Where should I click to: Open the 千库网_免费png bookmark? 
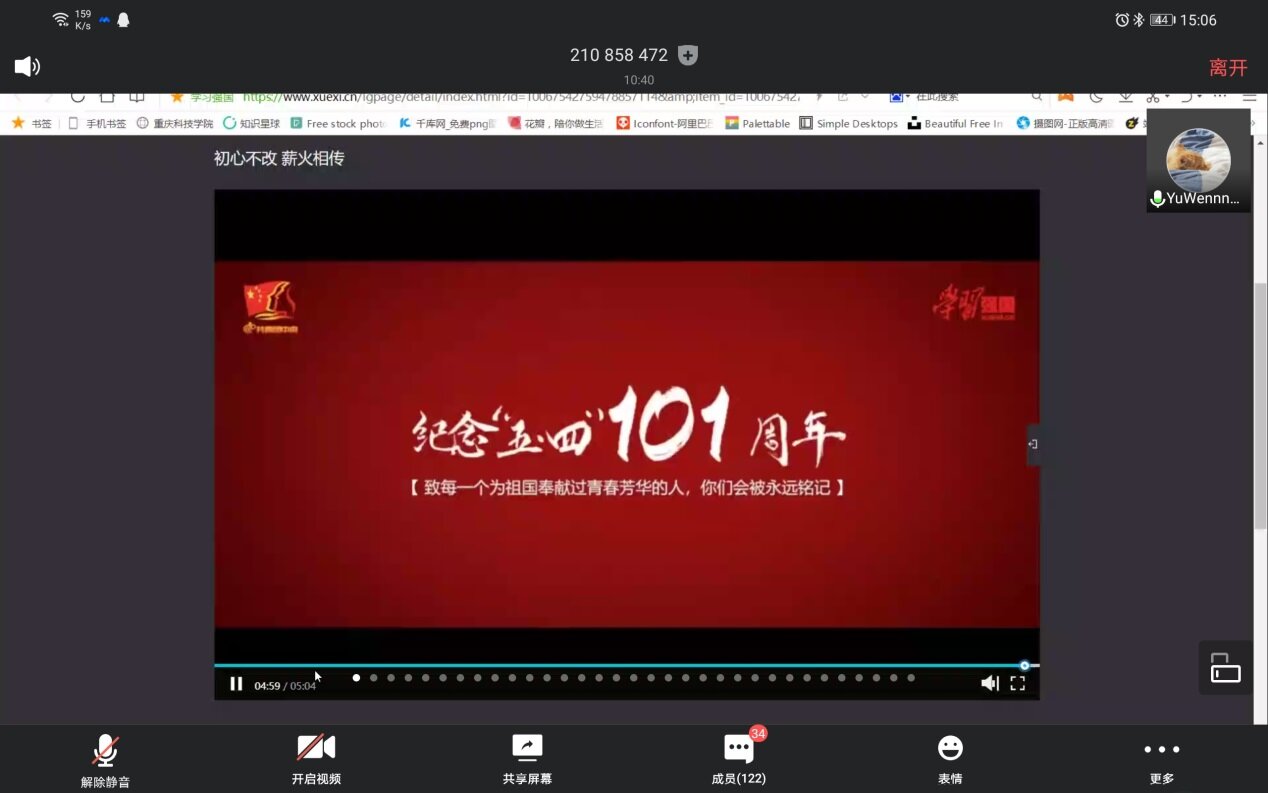pos(447,123)
